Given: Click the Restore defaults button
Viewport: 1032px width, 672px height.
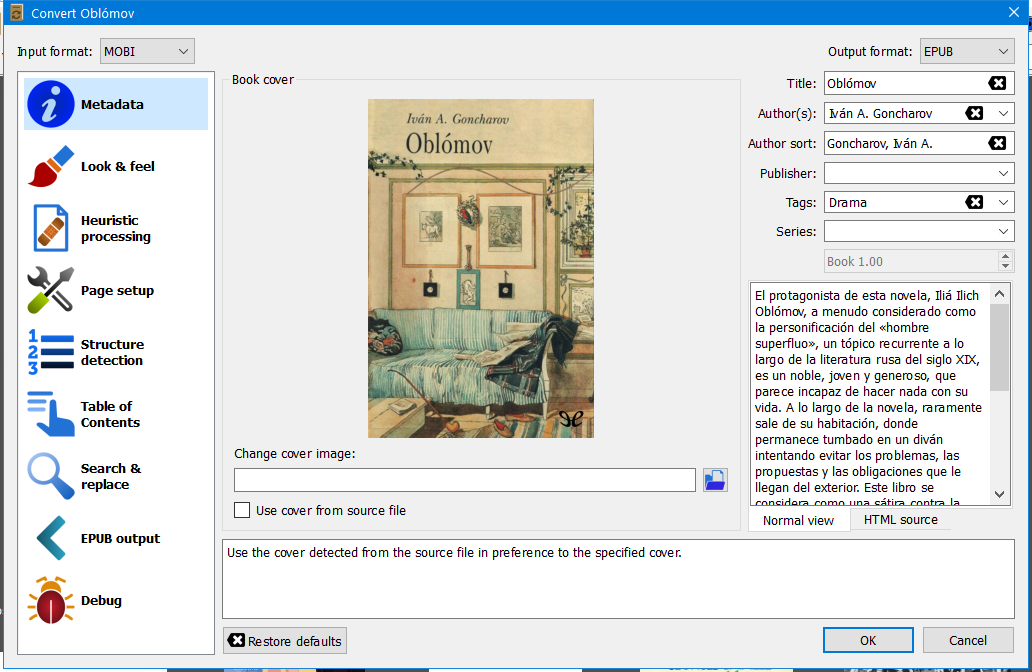Looking at the screenshot, I should point(285,641).
